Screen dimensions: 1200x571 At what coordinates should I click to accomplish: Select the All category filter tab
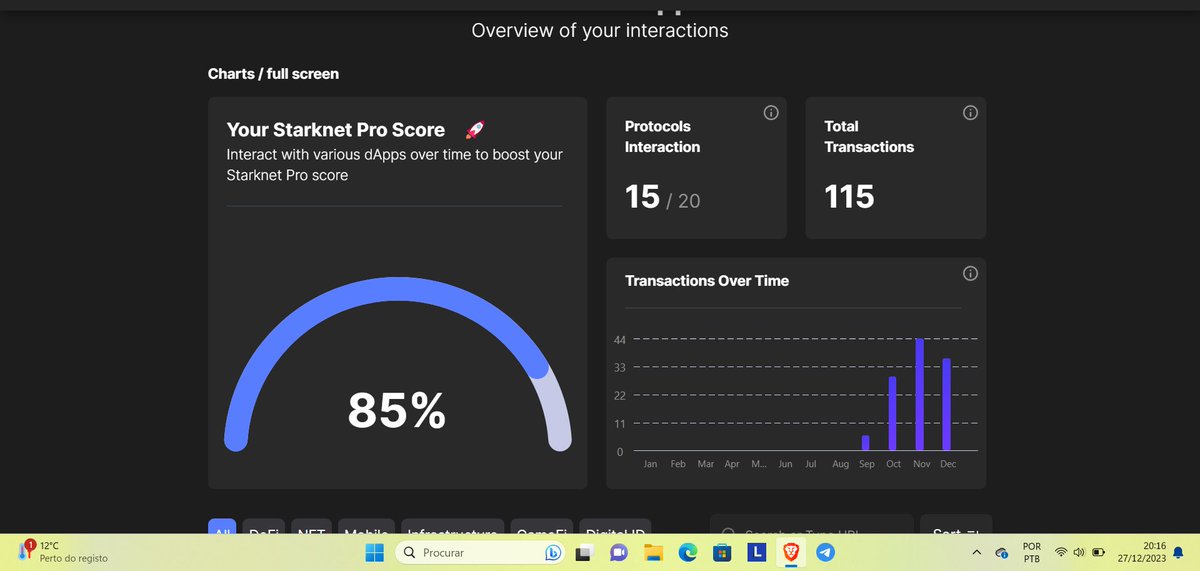click(222, 526)
